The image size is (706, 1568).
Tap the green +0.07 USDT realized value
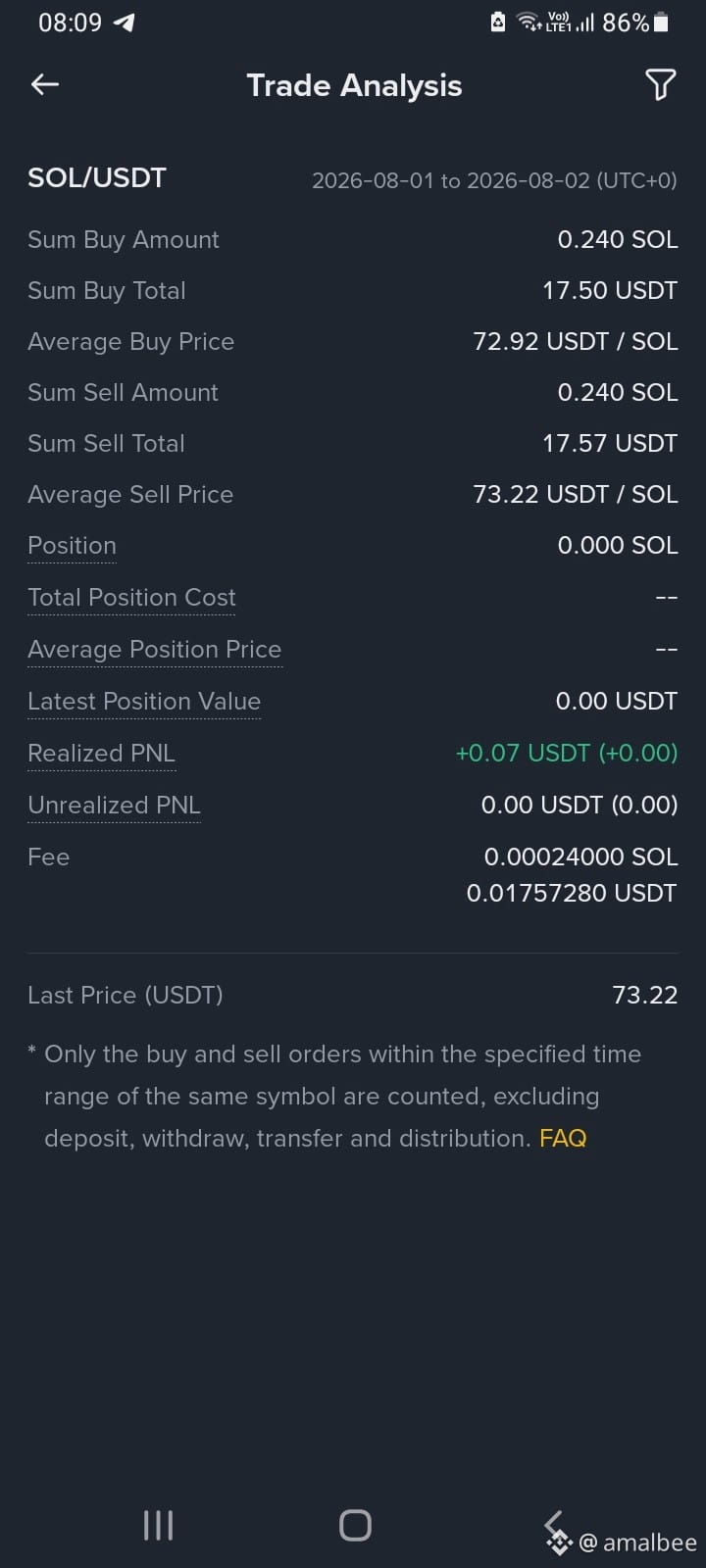point(567,753)
